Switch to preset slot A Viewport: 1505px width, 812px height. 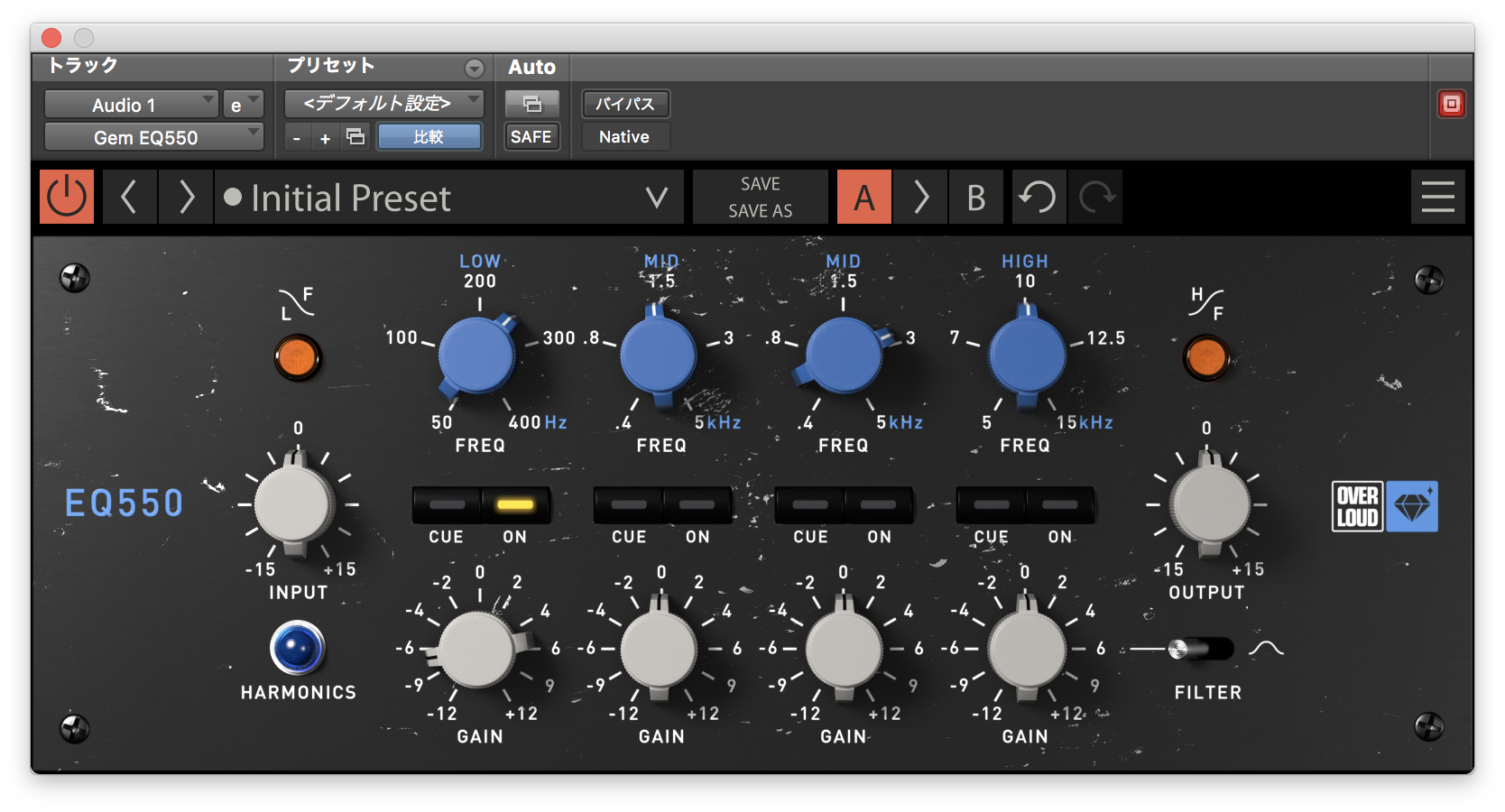[863, 197]
